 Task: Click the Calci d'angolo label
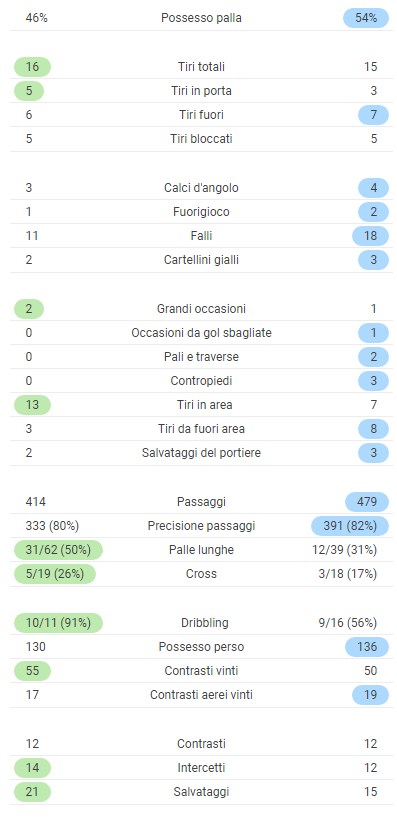click(201, 188)
